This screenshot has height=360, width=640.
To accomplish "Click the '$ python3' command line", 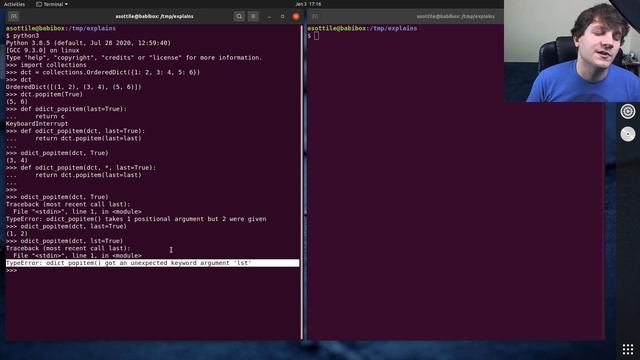I will tap(22, 36).
